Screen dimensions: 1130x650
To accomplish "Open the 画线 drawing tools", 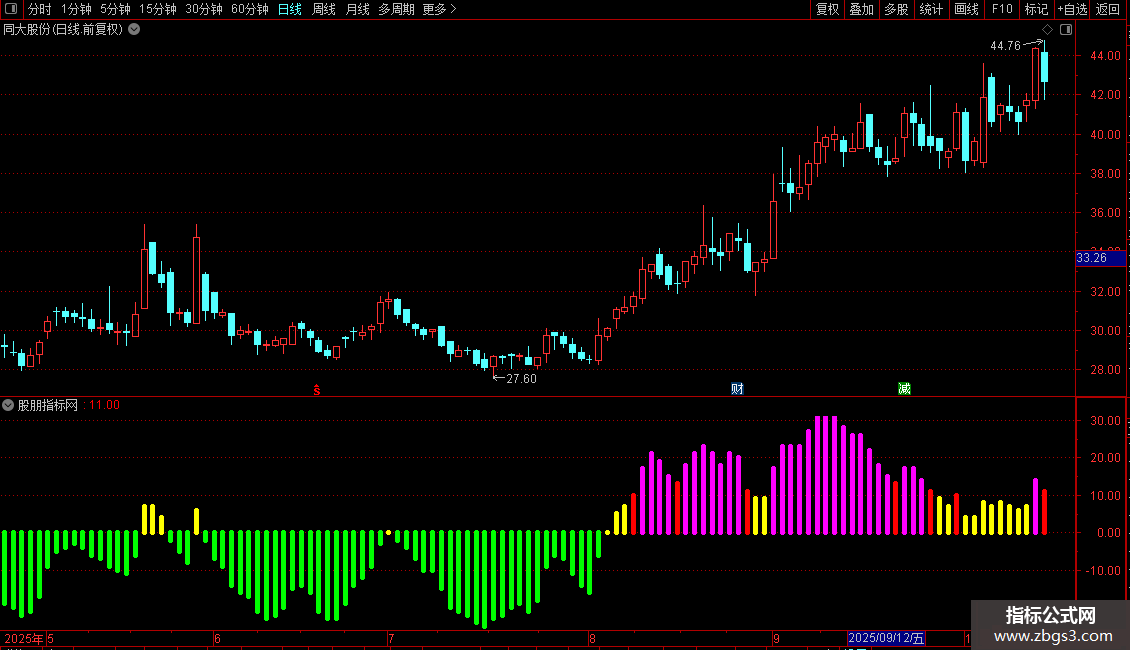I will (966, 9).
